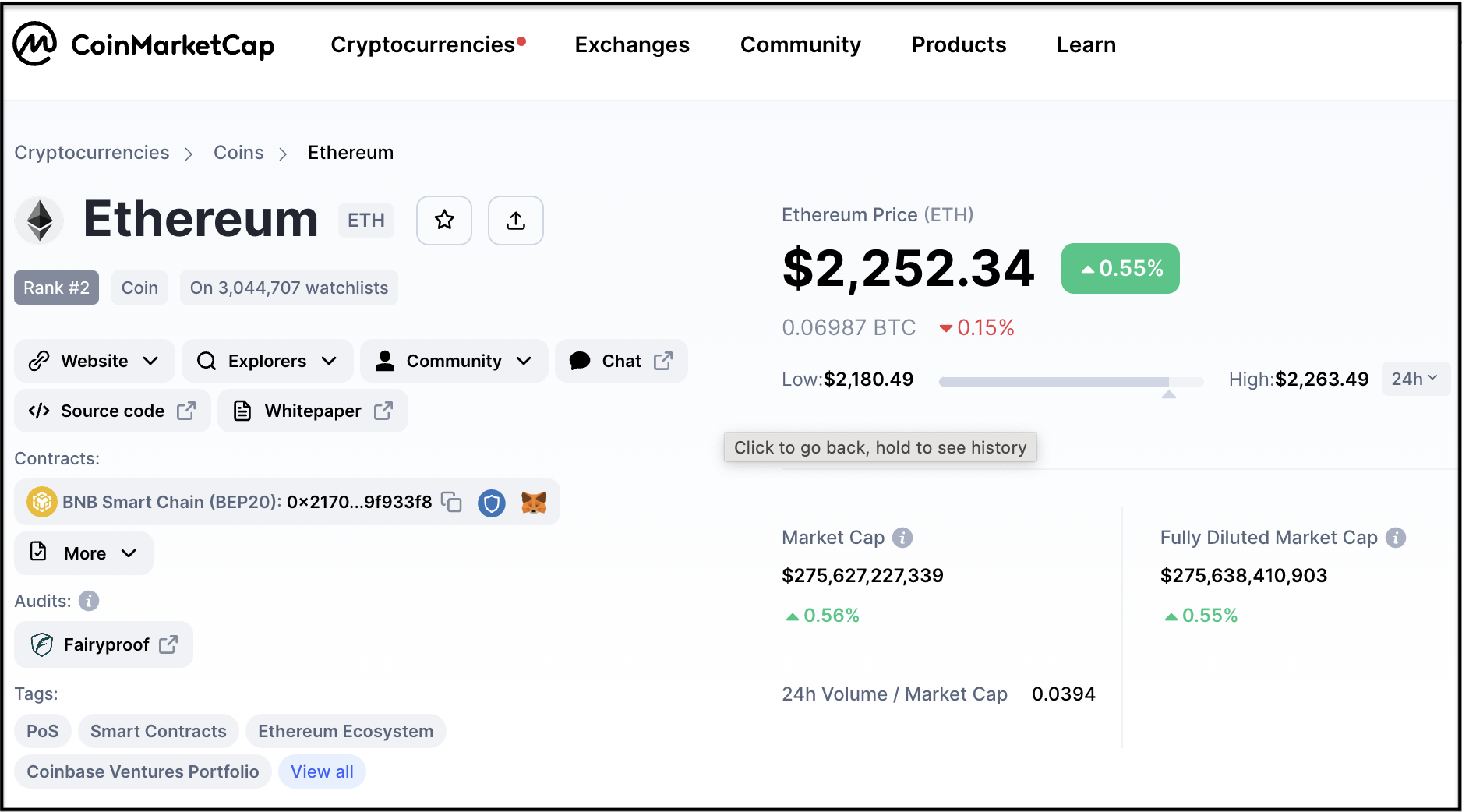The height and width of the screenshot is (812, 1462).
Task: Click the watchlists count badge
Action: (289, 288)
